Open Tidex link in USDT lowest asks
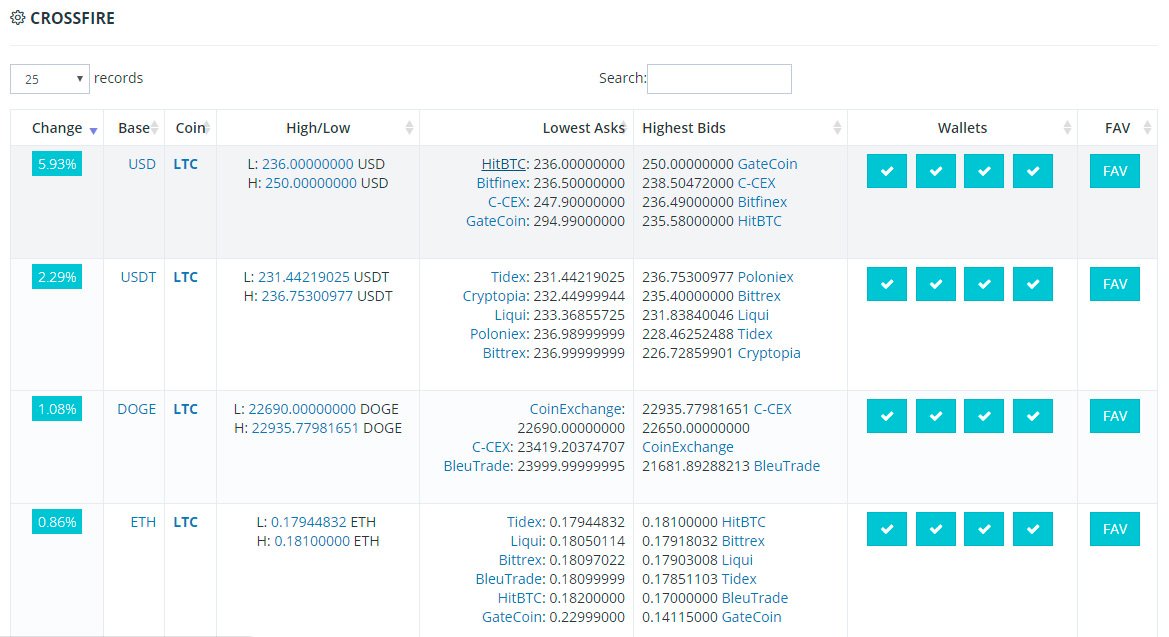Viewport: 1169px width, 637px height. (x=510, y=277)
